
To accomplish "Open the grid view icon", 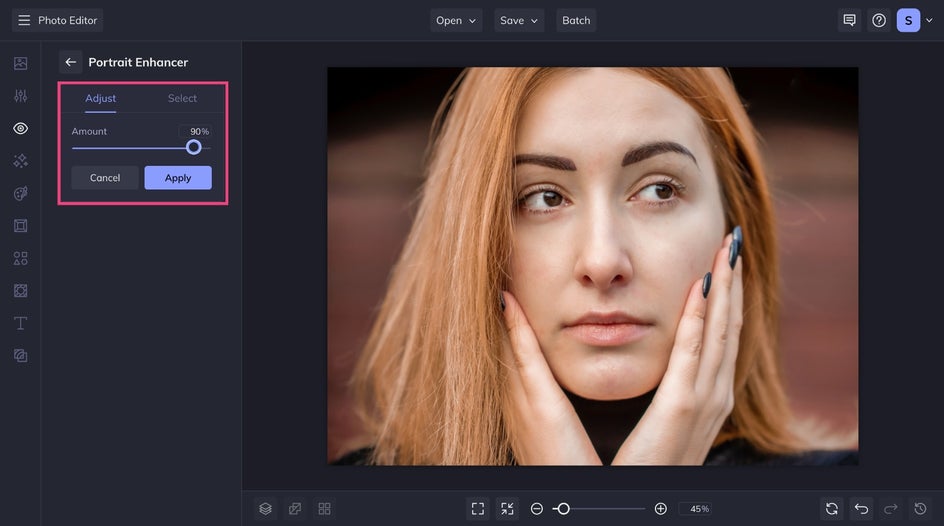I will [324, 509].
